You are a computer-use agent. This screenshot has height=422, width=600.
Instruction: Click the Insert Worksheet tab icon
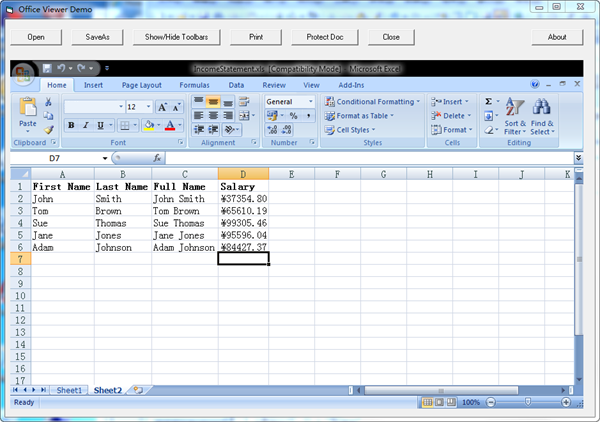click(x=137, y=390)
